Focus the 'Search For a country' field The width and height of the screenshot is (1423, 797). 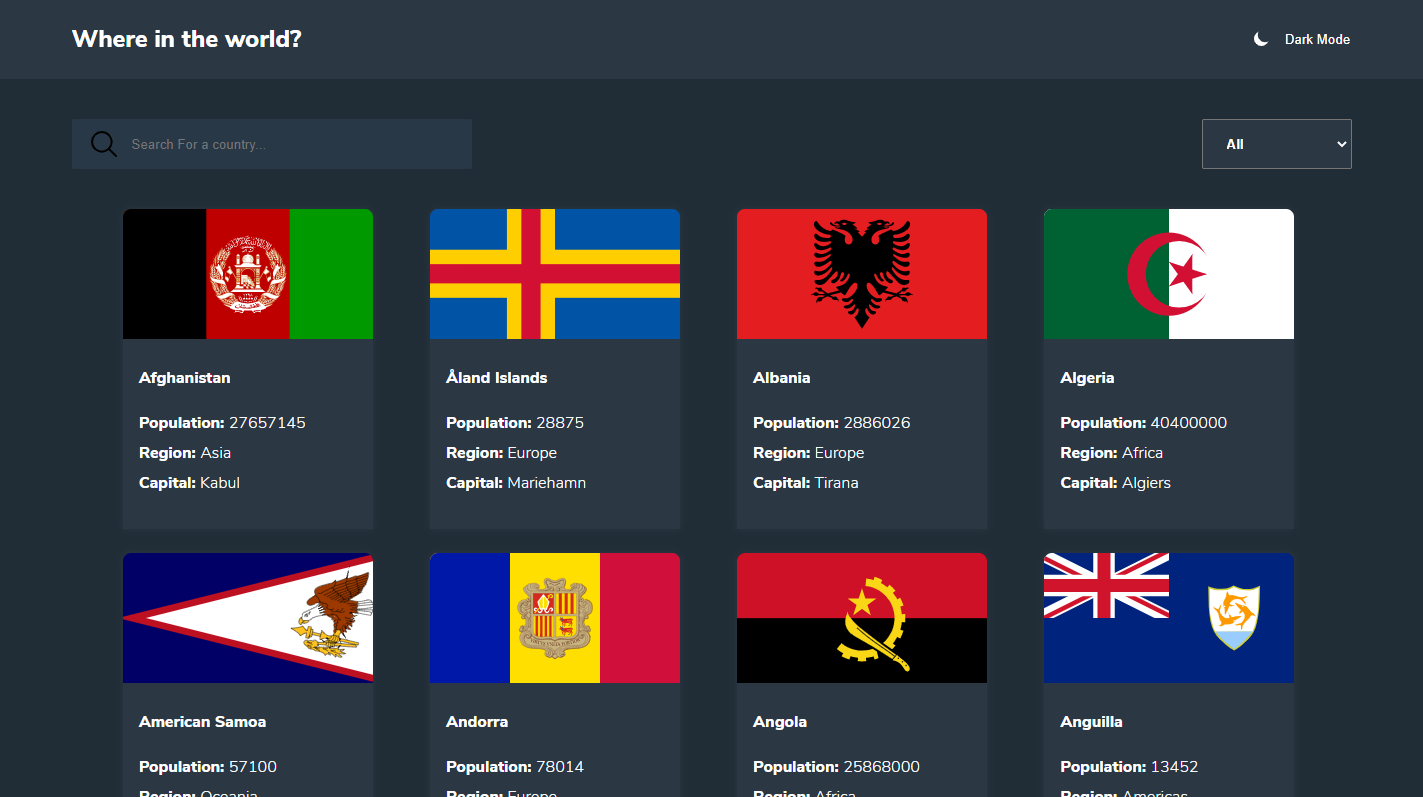point(272,144)
